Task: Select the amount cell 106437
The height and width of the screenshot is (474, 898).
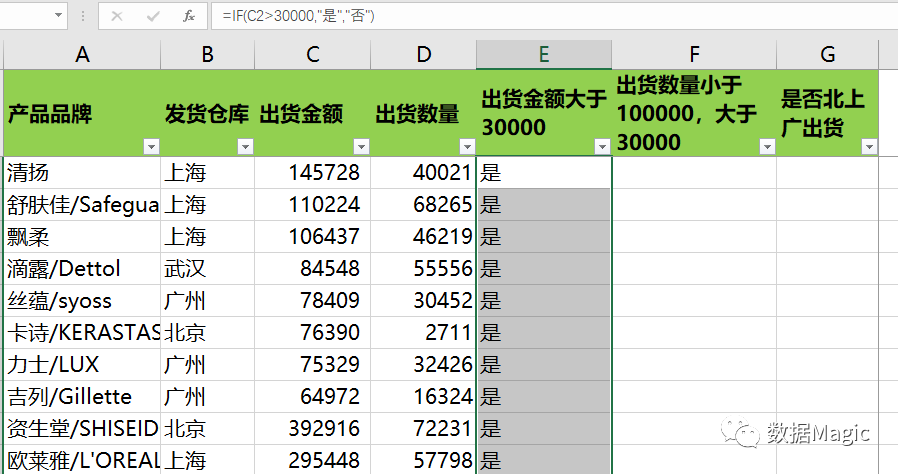Action: (313, 236)
